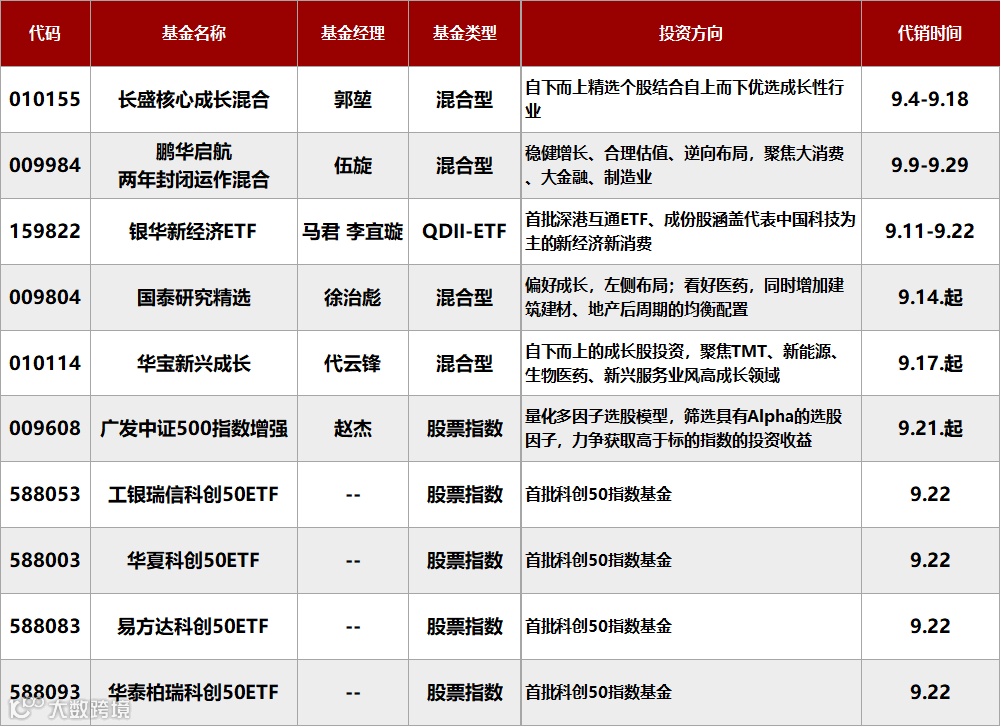This screenshot has width=1001, height=727.
Task: Click date cell 9.14.起
Action: click(x=930, y=297)
